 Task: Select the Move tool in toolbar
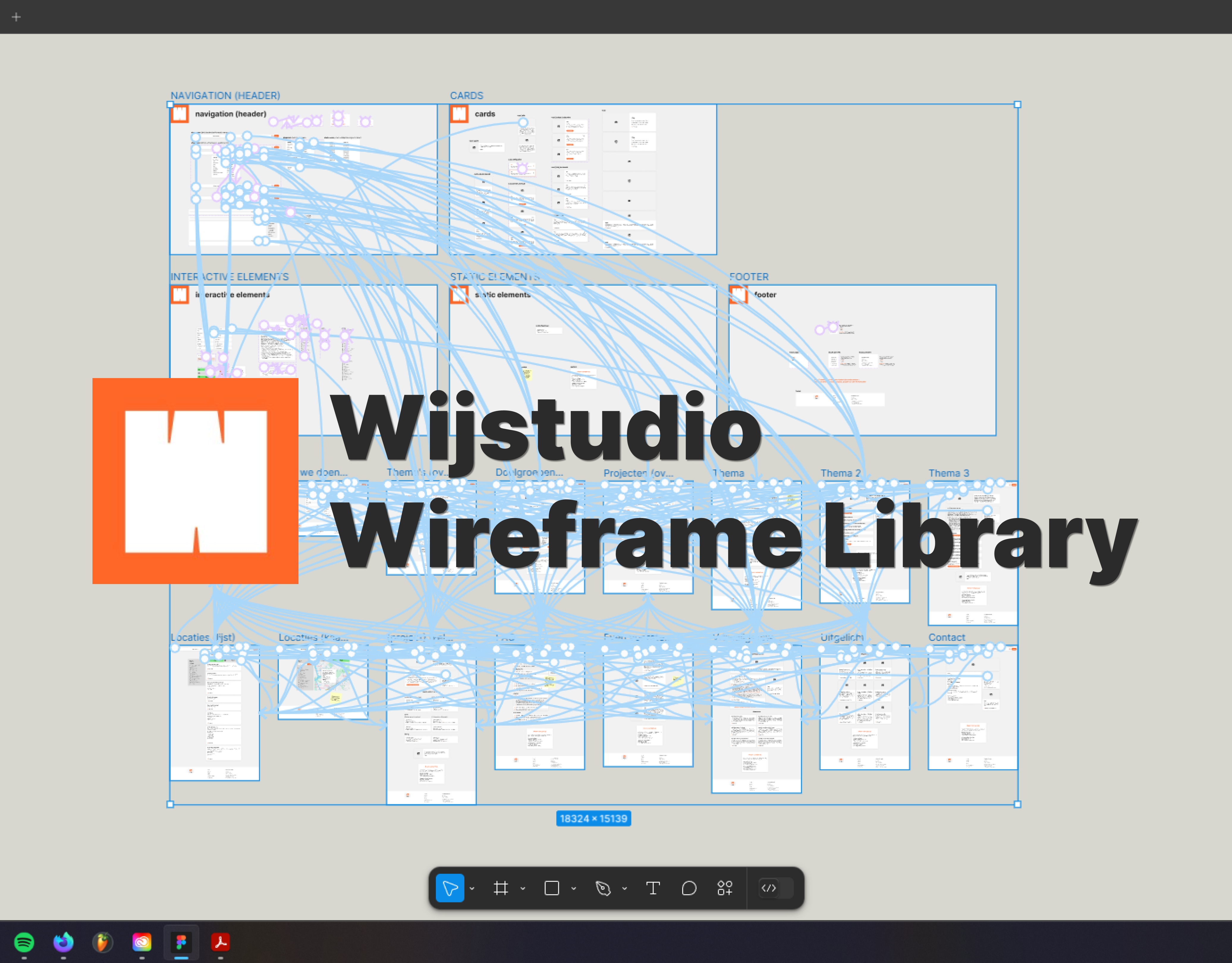click(450, 888)
